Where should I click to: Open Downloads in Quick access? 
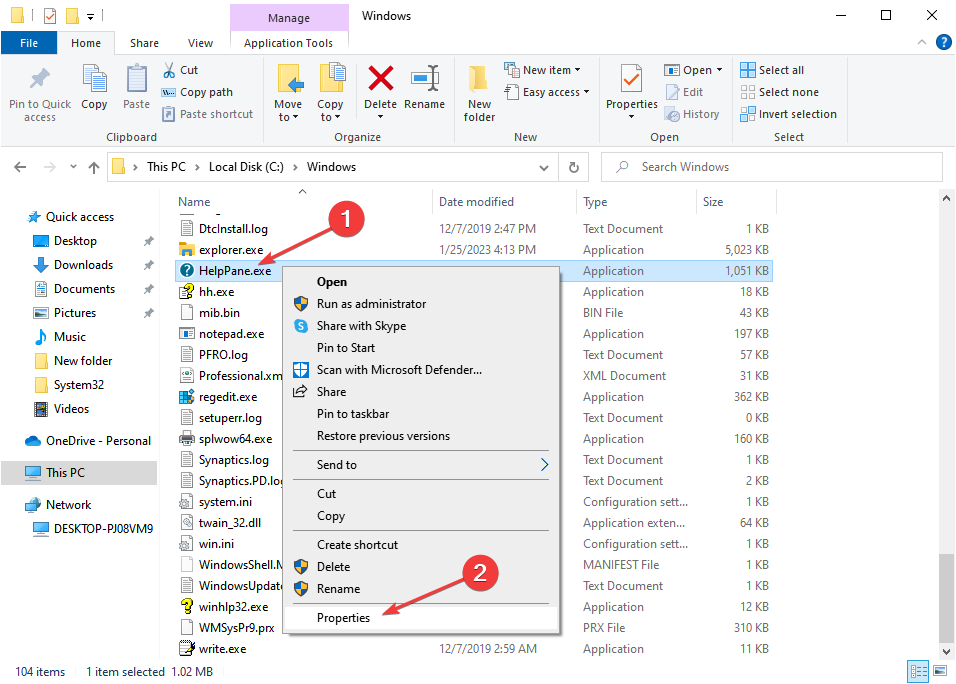coord(84,265)
